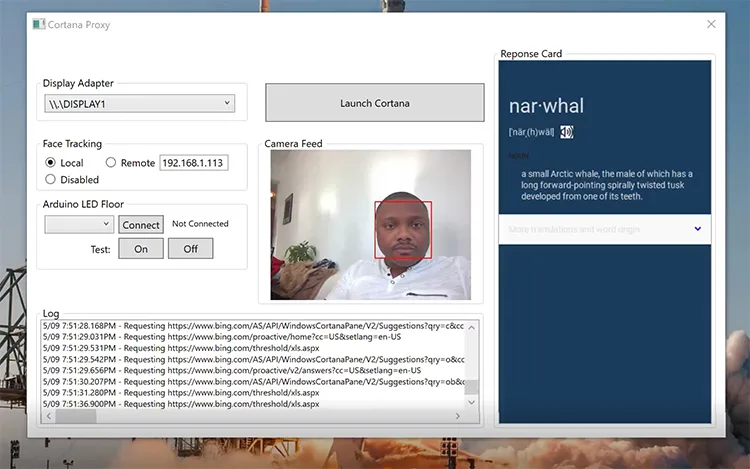Viewport: 750px width, 469px height.
Task: Click log entry at 7:51:29.542PM
Action: (253, 359)
